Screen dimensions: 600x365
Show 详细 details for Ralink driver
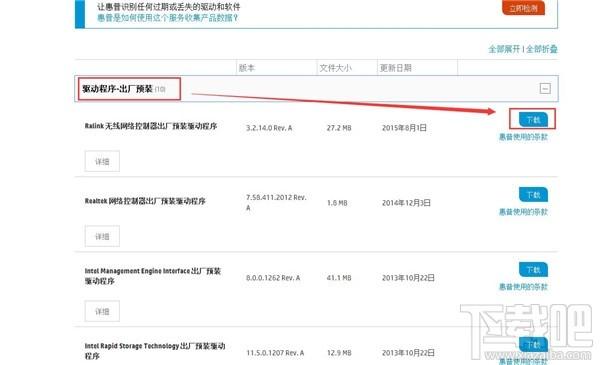(x=102, y=161)
